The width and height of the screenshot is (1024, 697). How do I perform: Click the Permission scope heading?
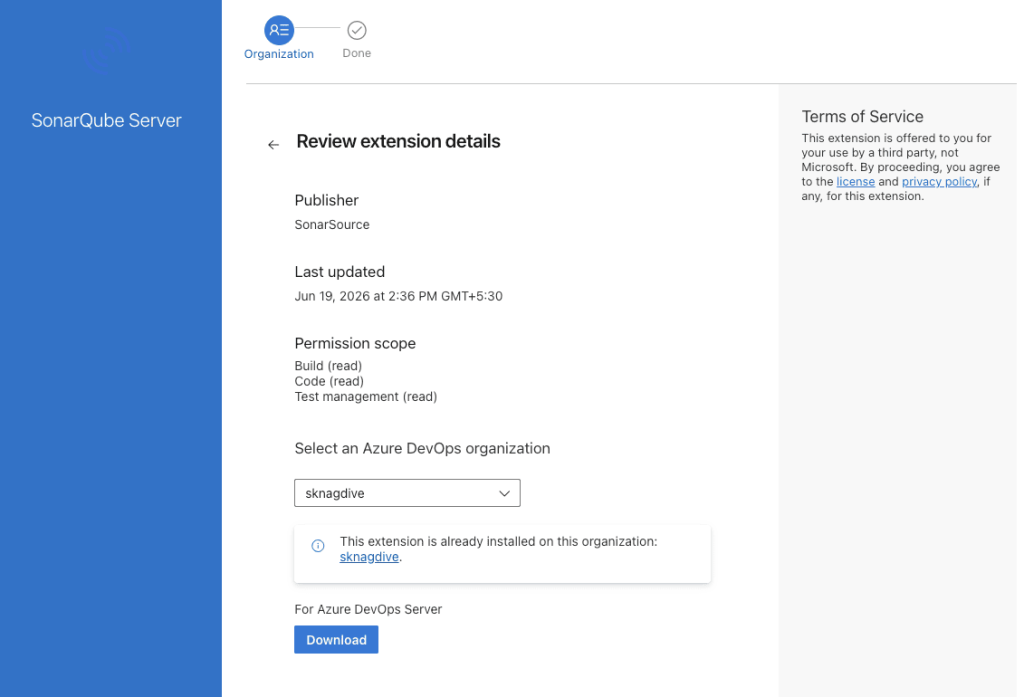355,344
